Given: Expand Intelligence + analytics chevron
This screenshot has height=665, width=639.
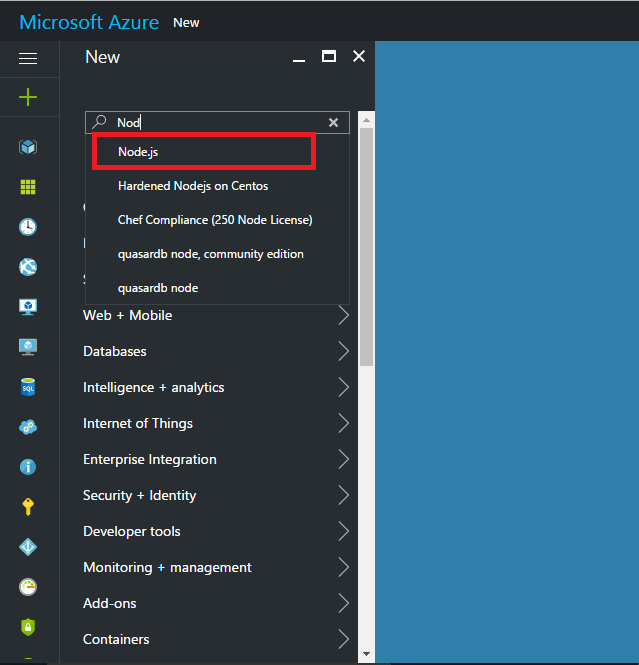Looking at the screenshot, I should pos(344,387).
